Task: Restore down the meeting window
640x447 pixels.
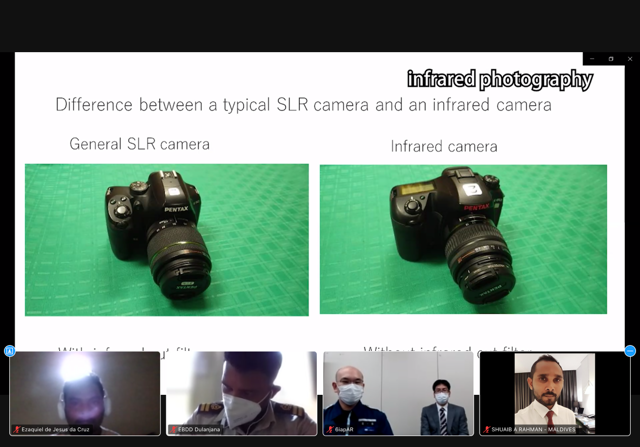Action: [x=611, y=59]
